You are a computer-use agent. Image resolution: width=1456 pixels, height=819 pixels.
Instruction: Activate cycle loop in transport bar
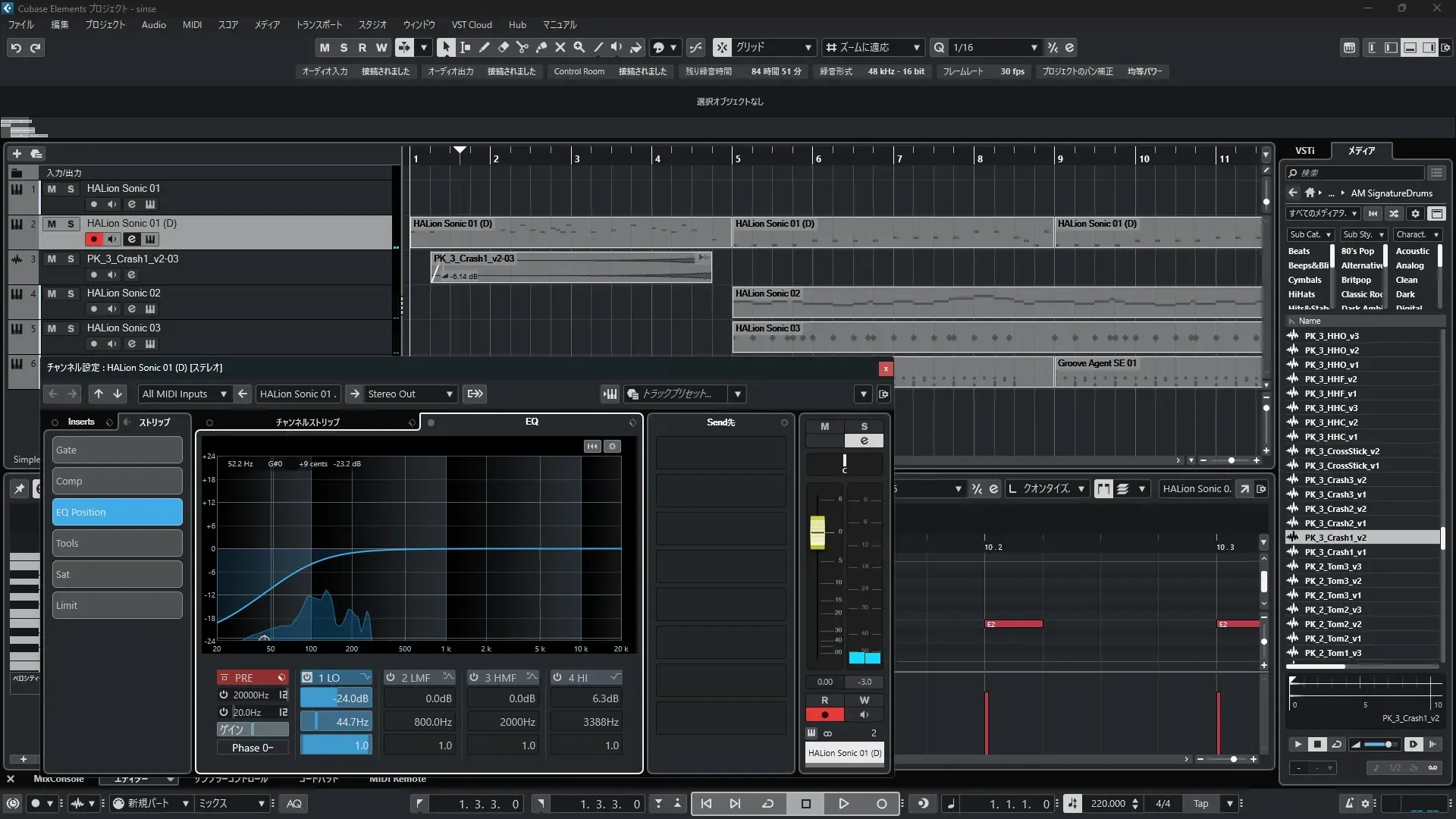point(767,804)
